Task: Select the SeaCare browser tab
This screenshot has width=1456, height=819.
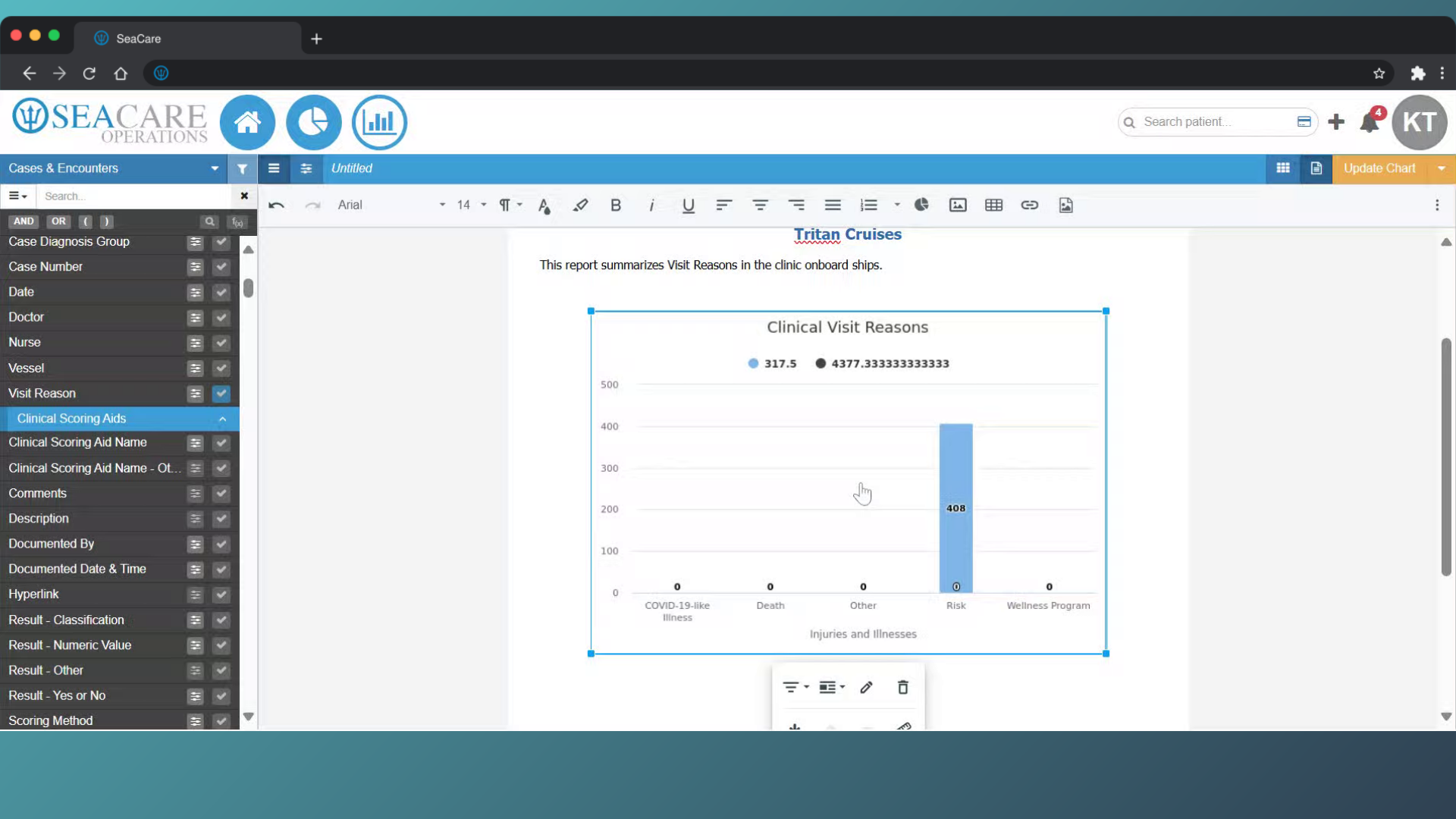Action: pyautogui.click(x=187, y=39)
